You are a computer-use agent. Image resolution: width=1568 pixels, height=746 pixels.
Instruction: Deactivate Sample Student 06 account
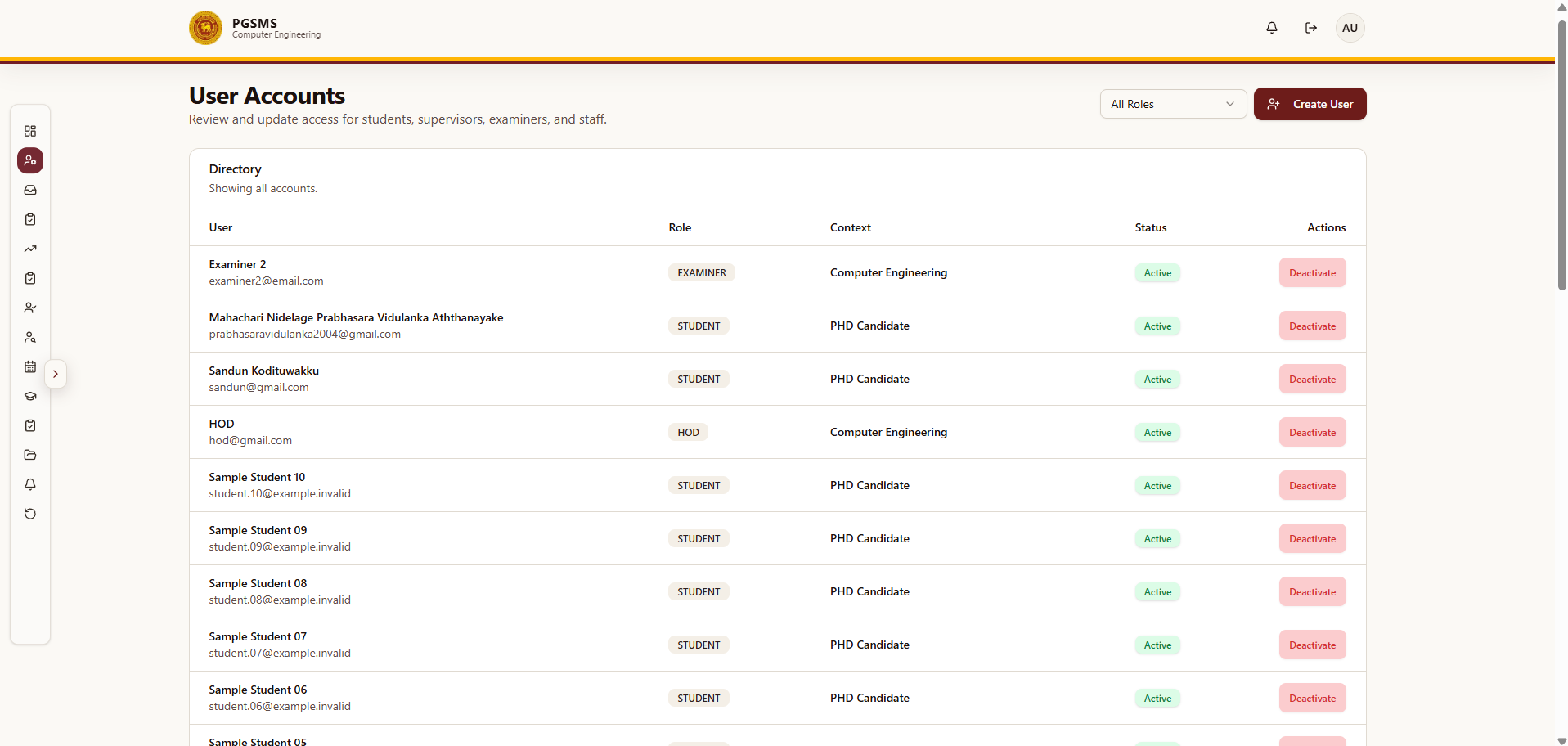(1312, 698)
